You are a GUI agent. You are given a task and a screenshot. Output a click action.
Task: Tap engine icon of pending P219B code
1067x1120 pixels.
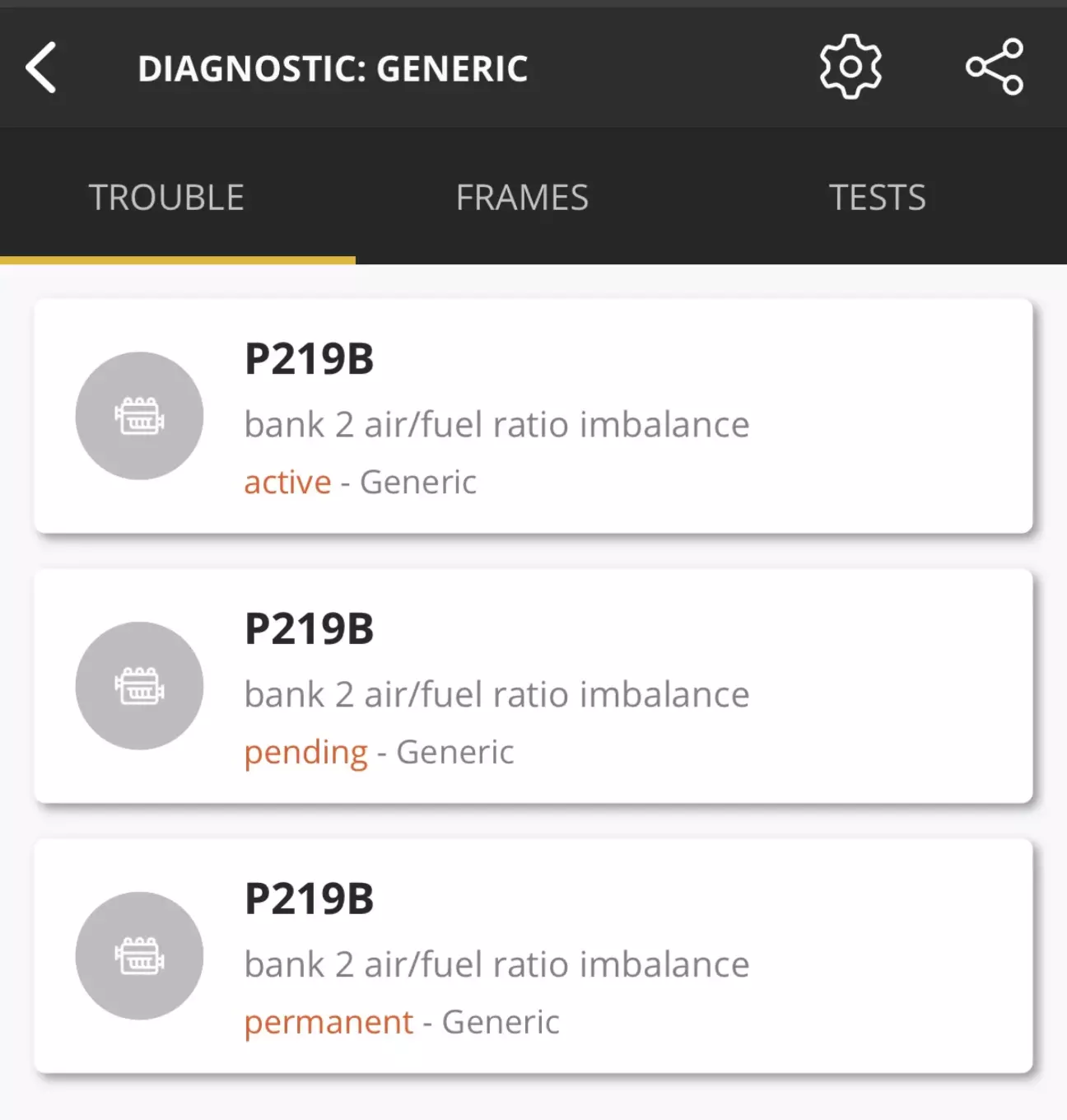coord(139,686)
